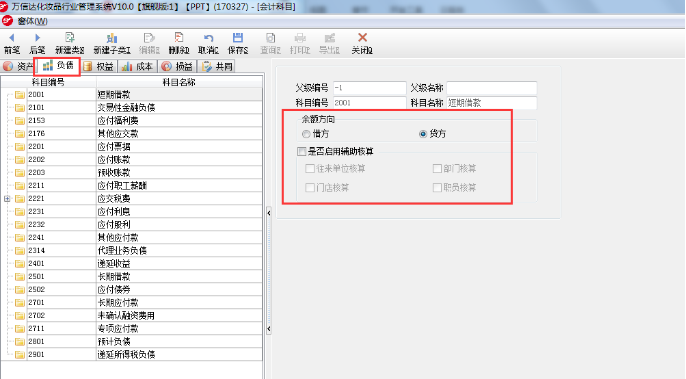Click the 取消 undo toolbar icon
The height and width of the screenshot is (379, 686).
point(208,38)
